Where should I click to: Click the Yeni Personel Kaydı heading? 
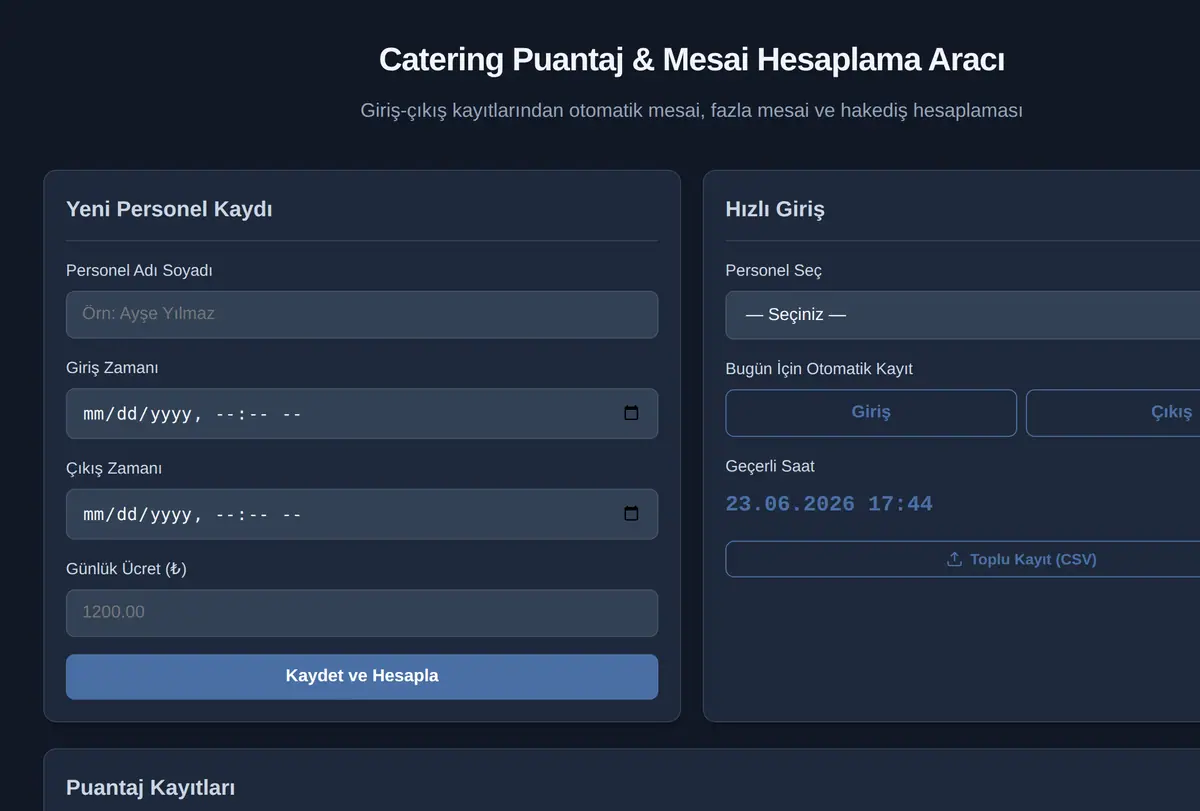point(169,209)
